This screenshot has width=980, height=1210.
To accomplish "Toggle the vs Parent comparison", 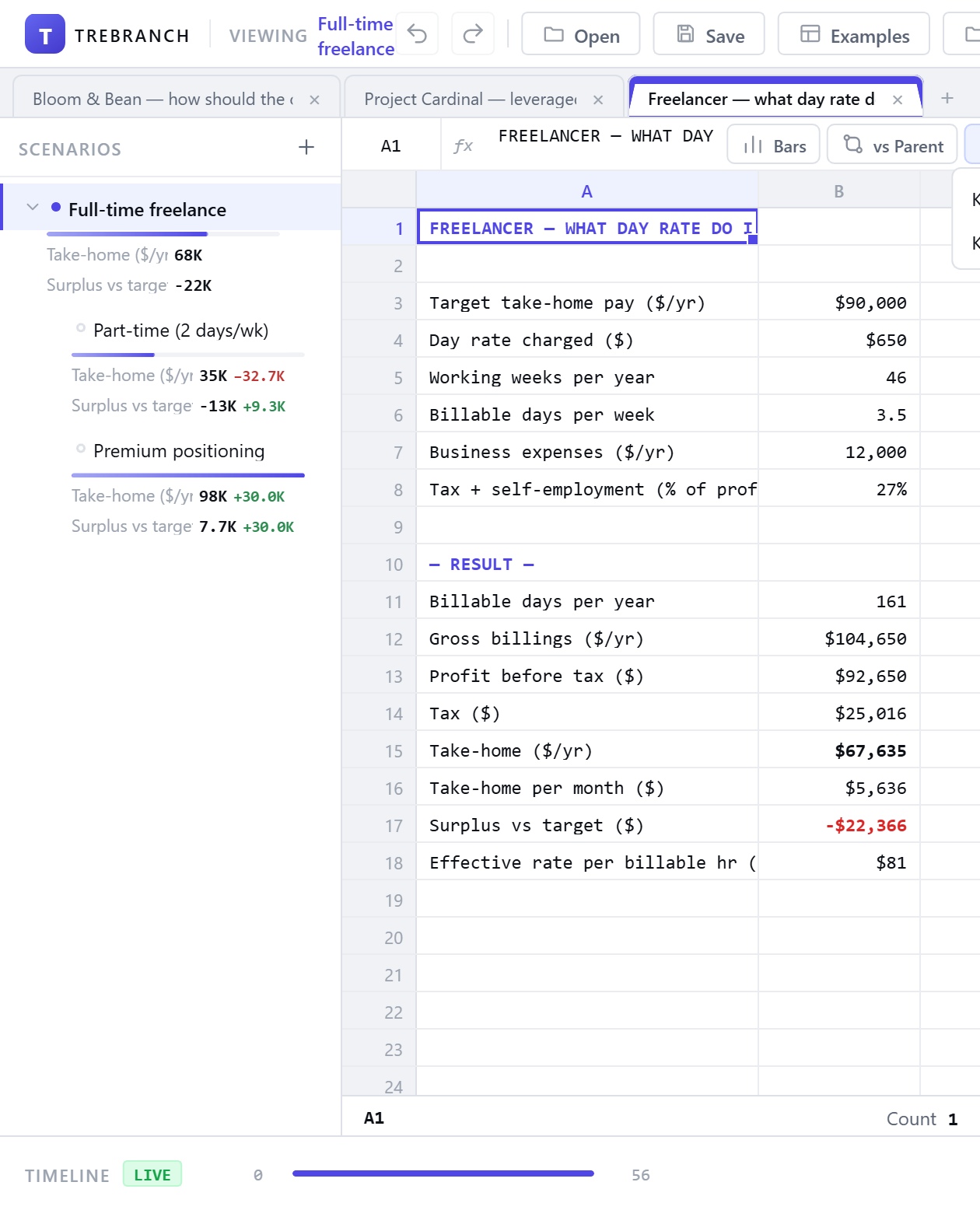I will click(892, 145).
